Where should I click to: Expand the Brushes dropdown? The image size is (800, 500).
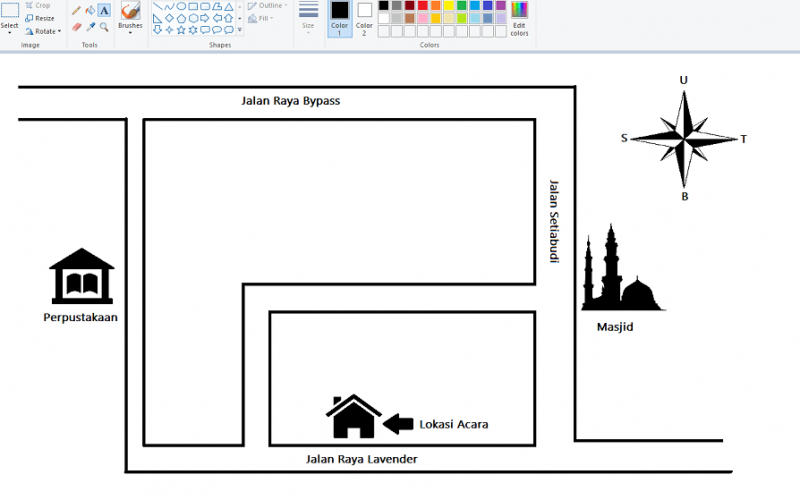point(130,33)
